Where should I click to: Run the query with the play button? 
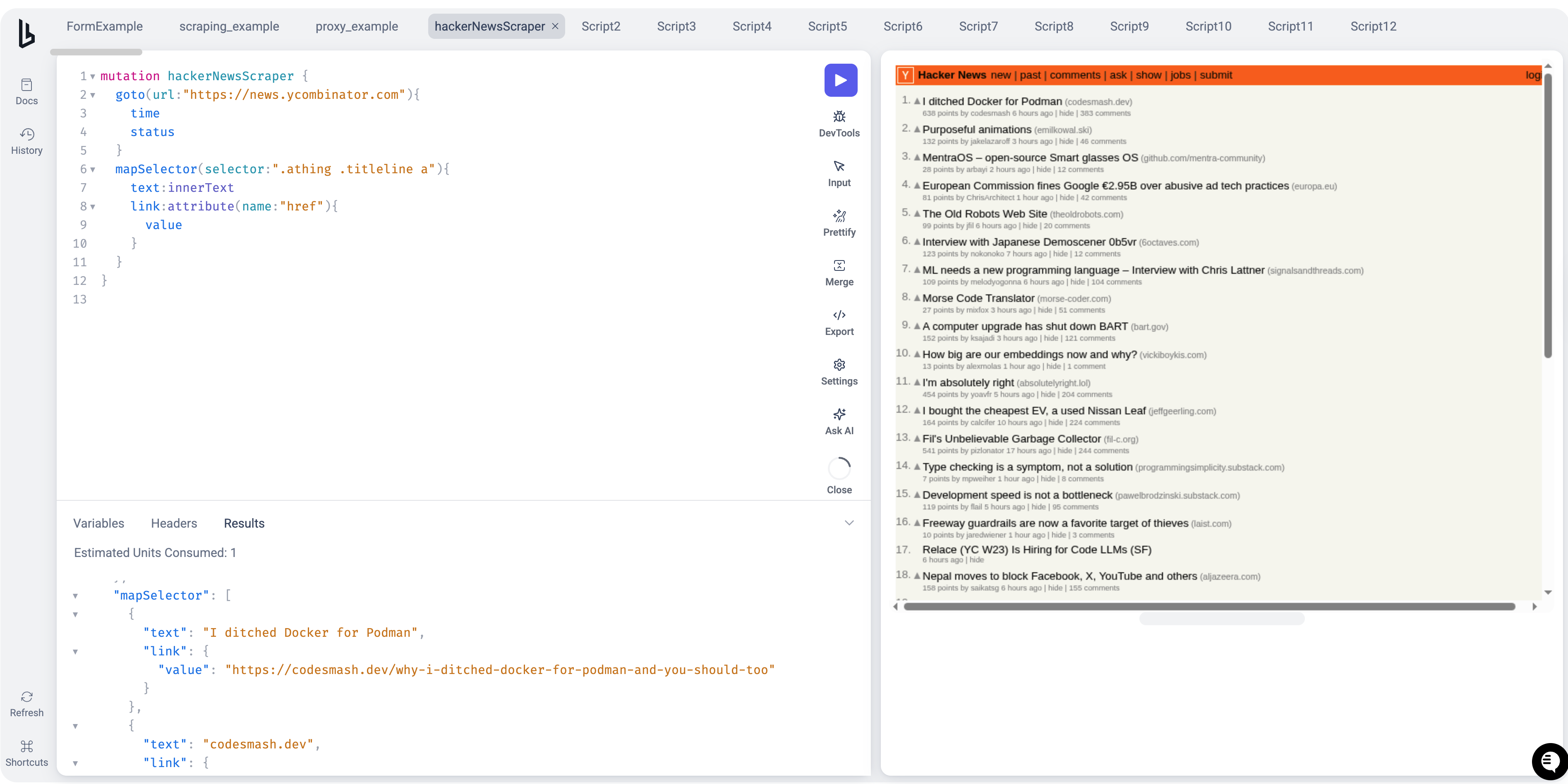pyautogui.click(x=840, y=80)
